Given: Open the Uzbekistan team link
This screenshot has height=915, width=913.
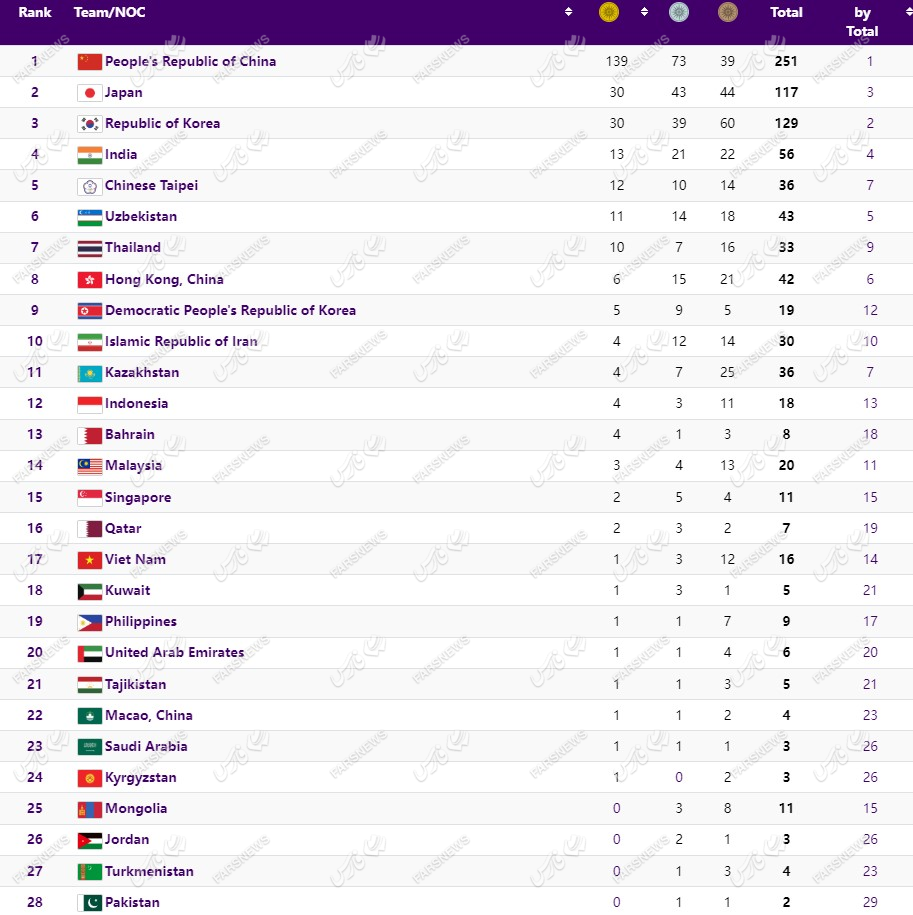Looking at the screenshot, I should (x=141, y=216).
